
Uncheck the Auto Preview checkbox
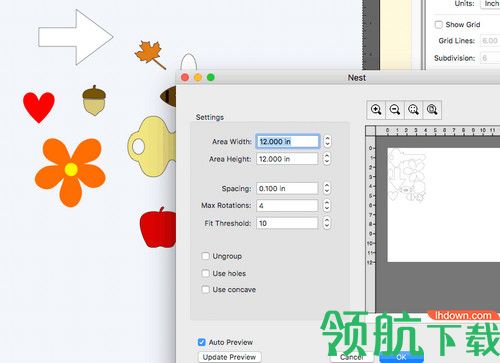202,342
